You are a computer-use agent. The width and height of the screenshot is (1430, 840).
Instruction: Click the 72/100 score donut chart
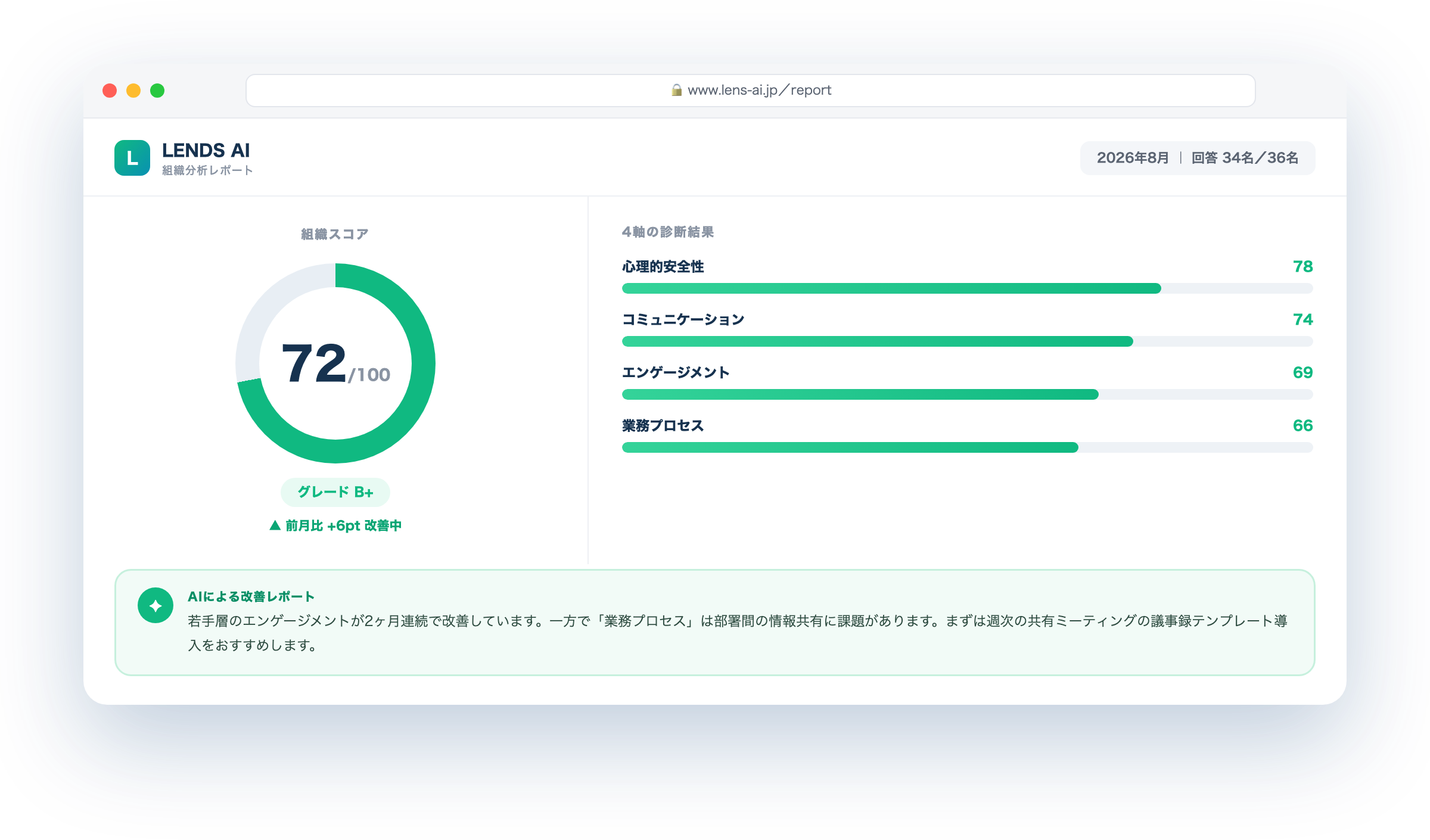(x=335, y=363)
